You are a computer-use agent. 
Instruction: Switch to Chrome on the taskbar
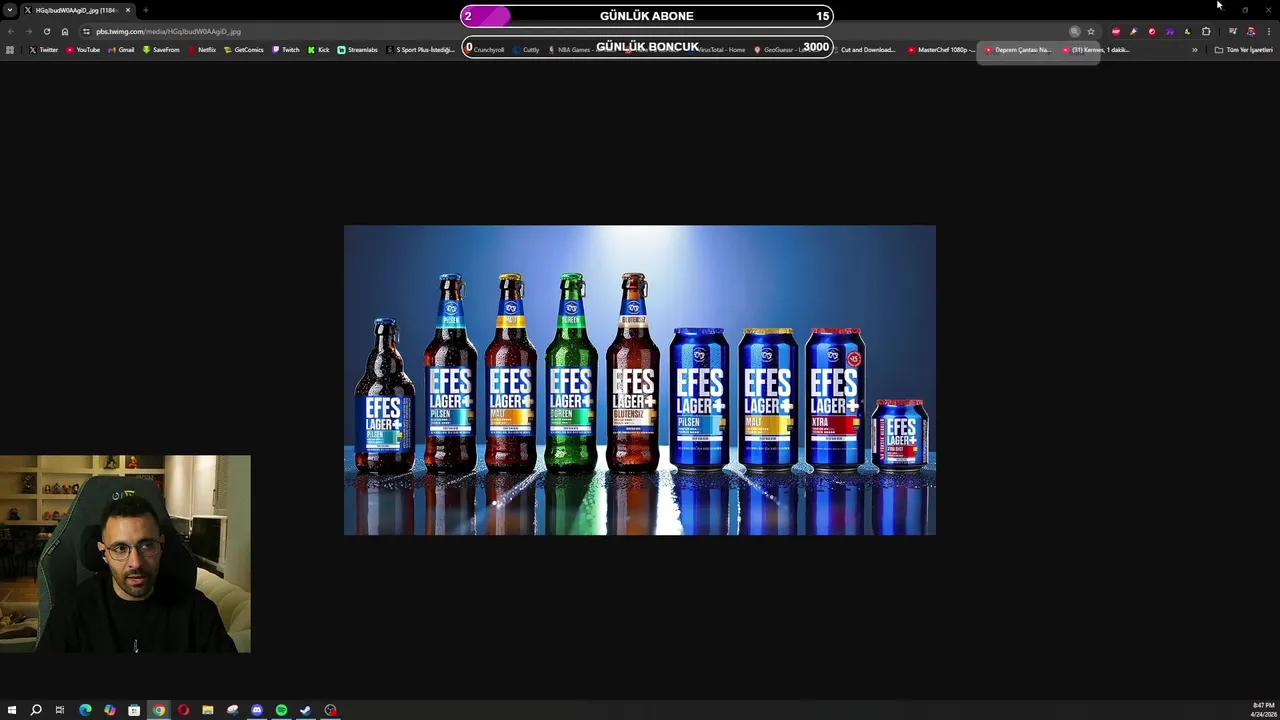tap(159, 710)
